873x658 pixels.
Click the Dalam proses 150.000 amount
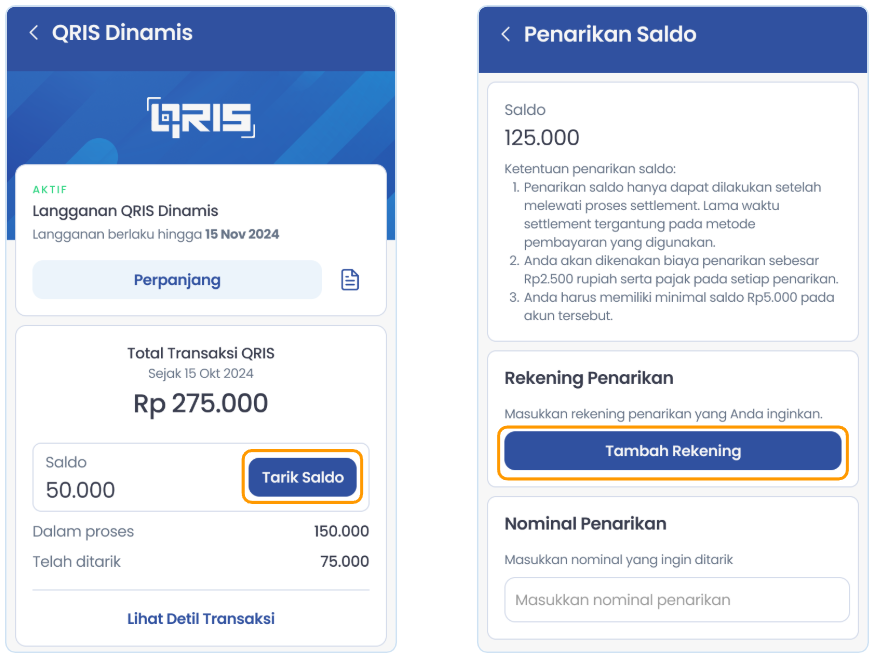click(341, 531)
